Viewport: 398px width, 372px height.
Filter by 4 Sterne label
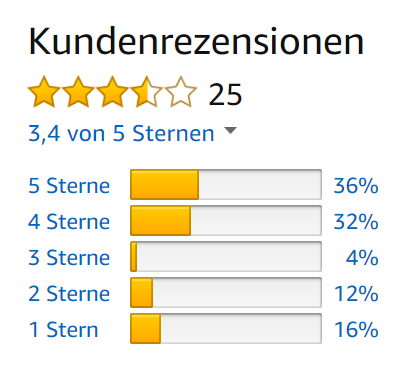(x=69, y=222)
